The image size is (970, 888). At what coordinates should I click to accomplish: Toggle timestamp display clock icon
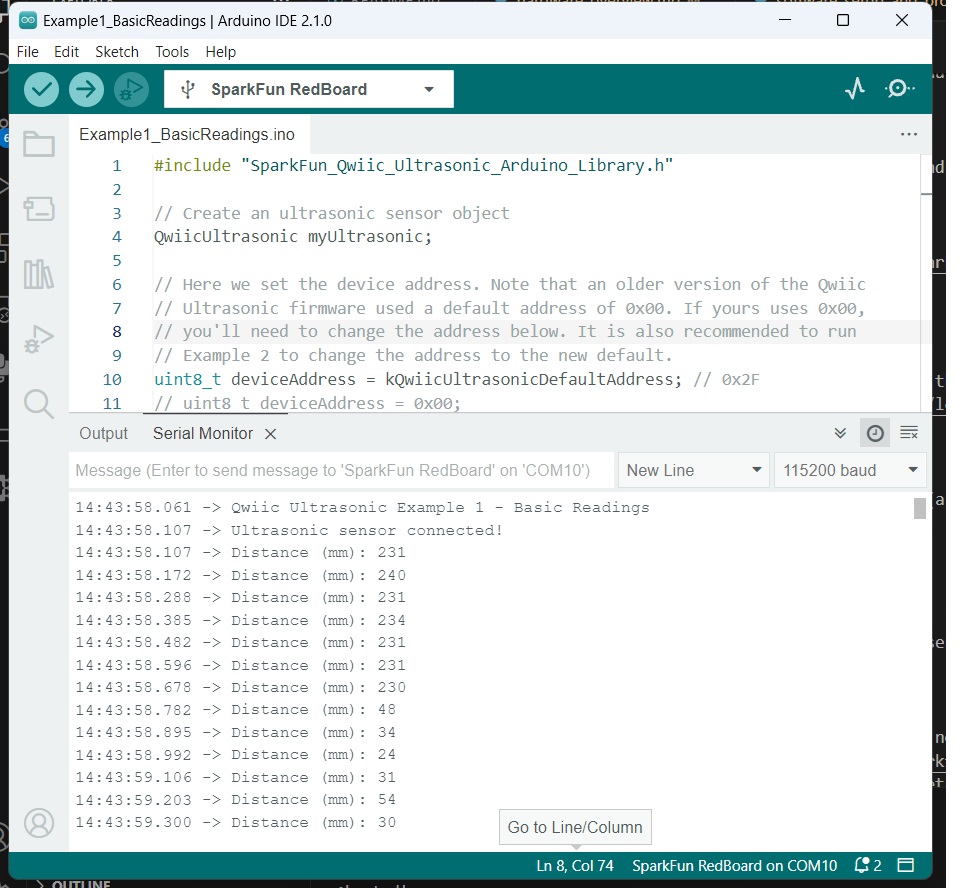click(875, 433)
